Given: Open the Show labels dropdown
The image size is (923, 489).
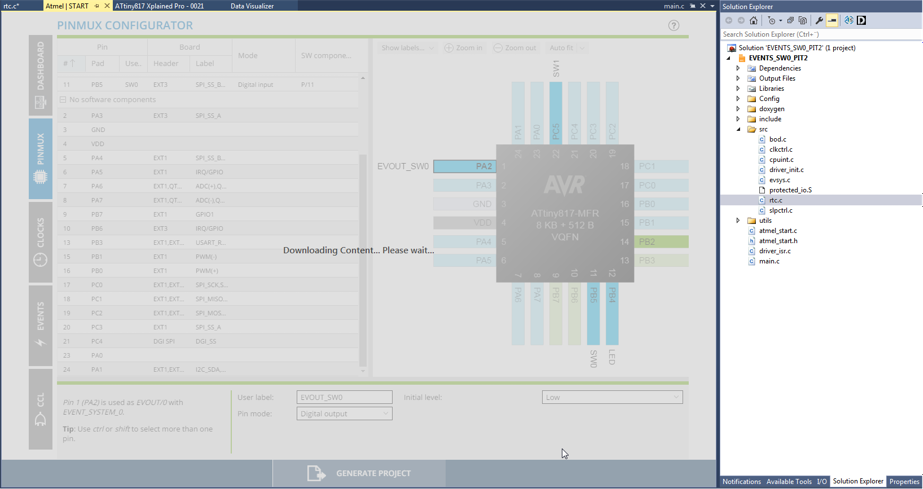Looking at the screenshot, I should tap(408, 48).
